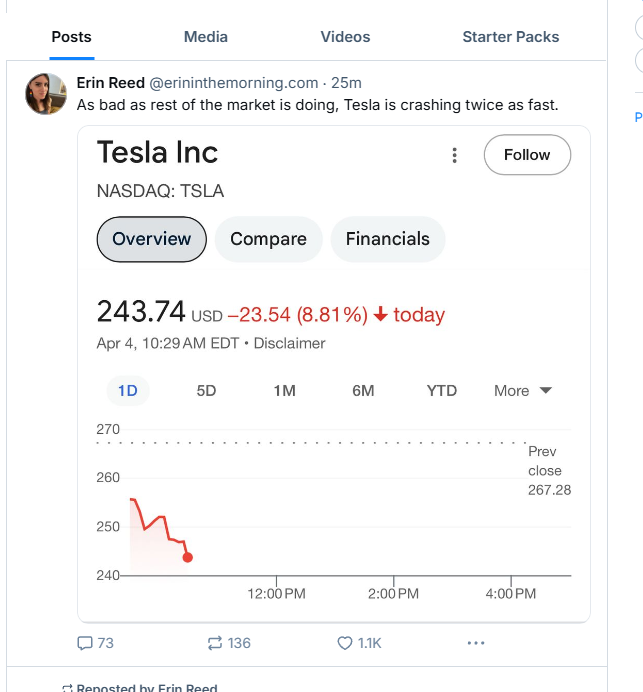643x692 pixels.
Task: Repost this Tesla post
Action: tap(214, 643)
